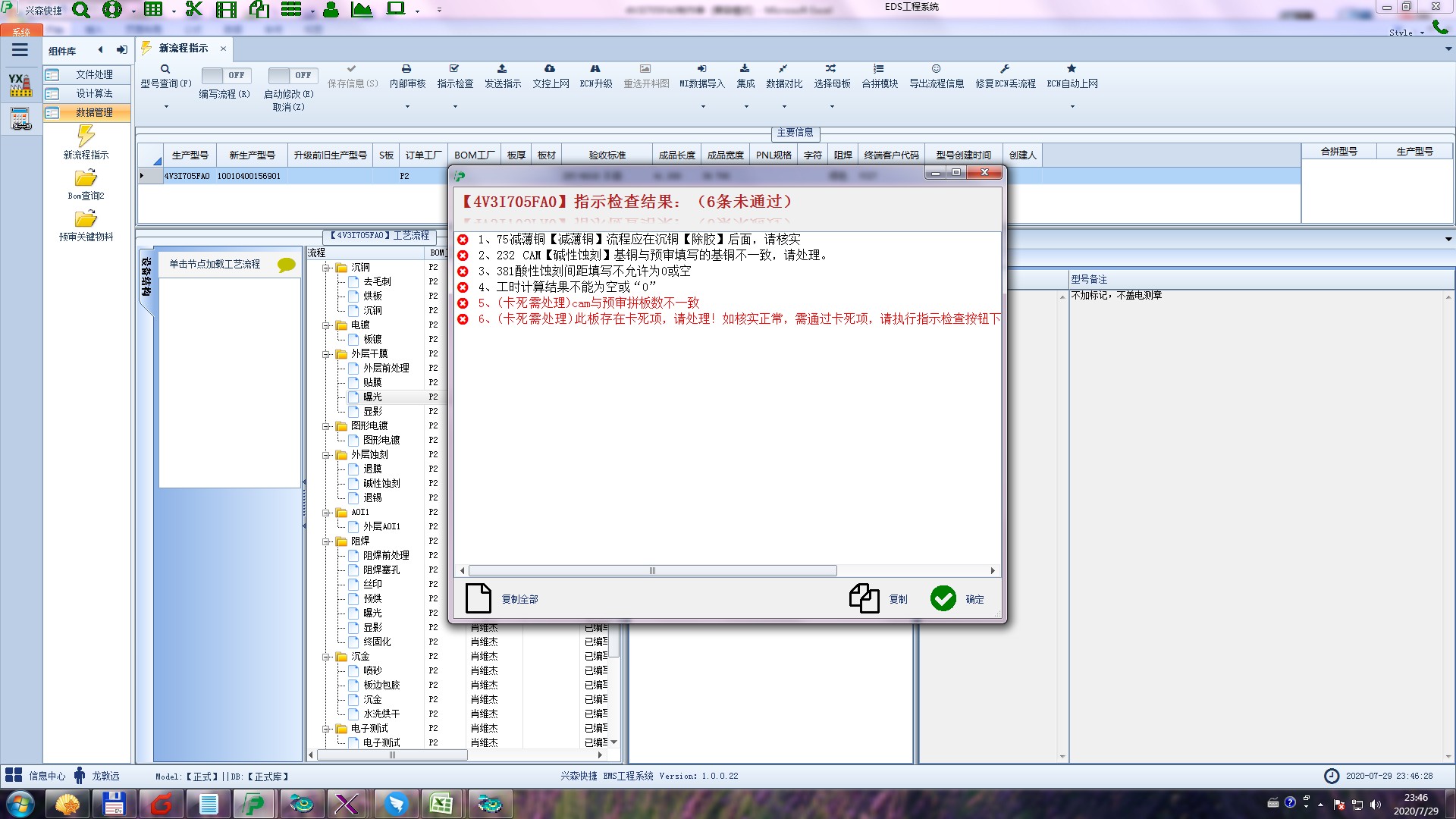Click the dialog's horizontal scrollbar thumb
Image resolution: width=1456 pixels, height=819 pixels.
click(652, 570)
